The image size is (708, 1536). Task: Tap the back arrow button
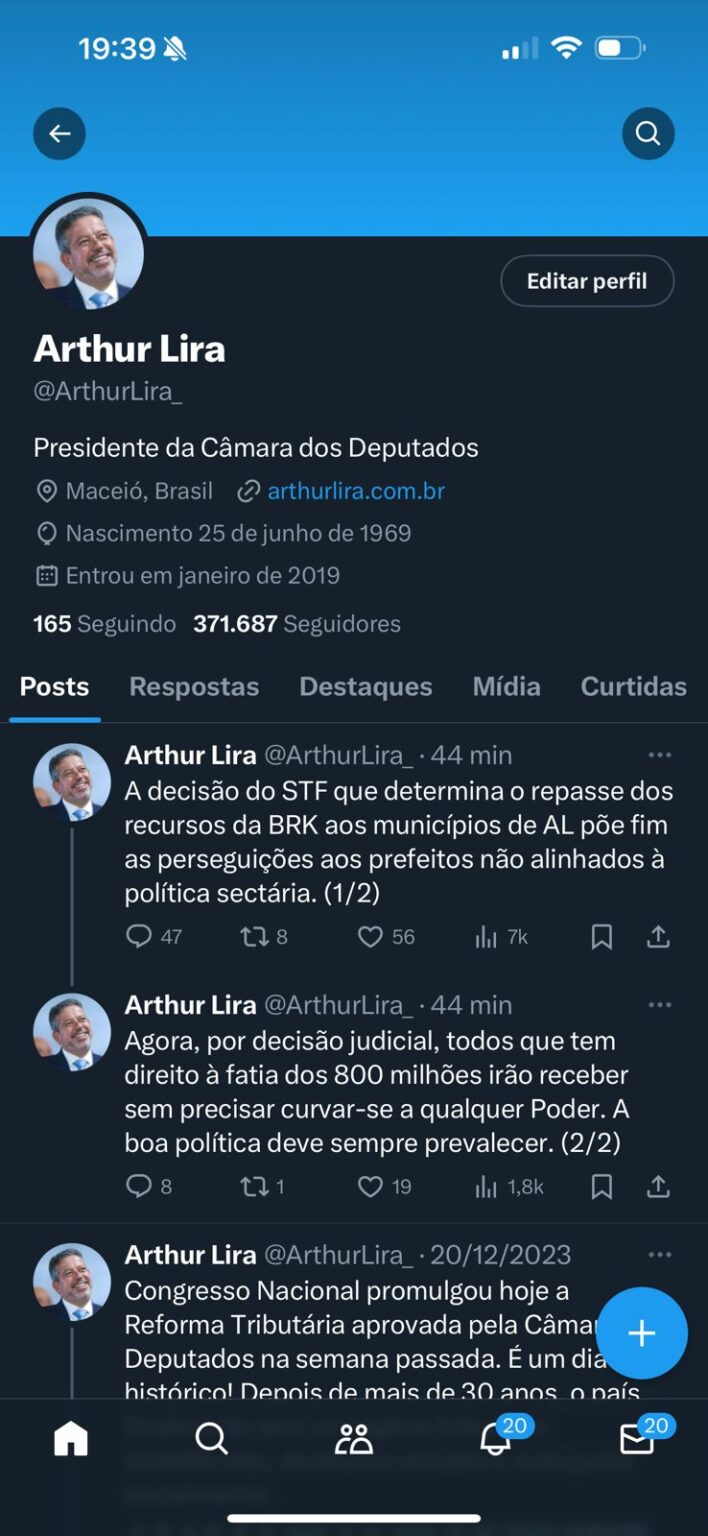coord(59,134)
